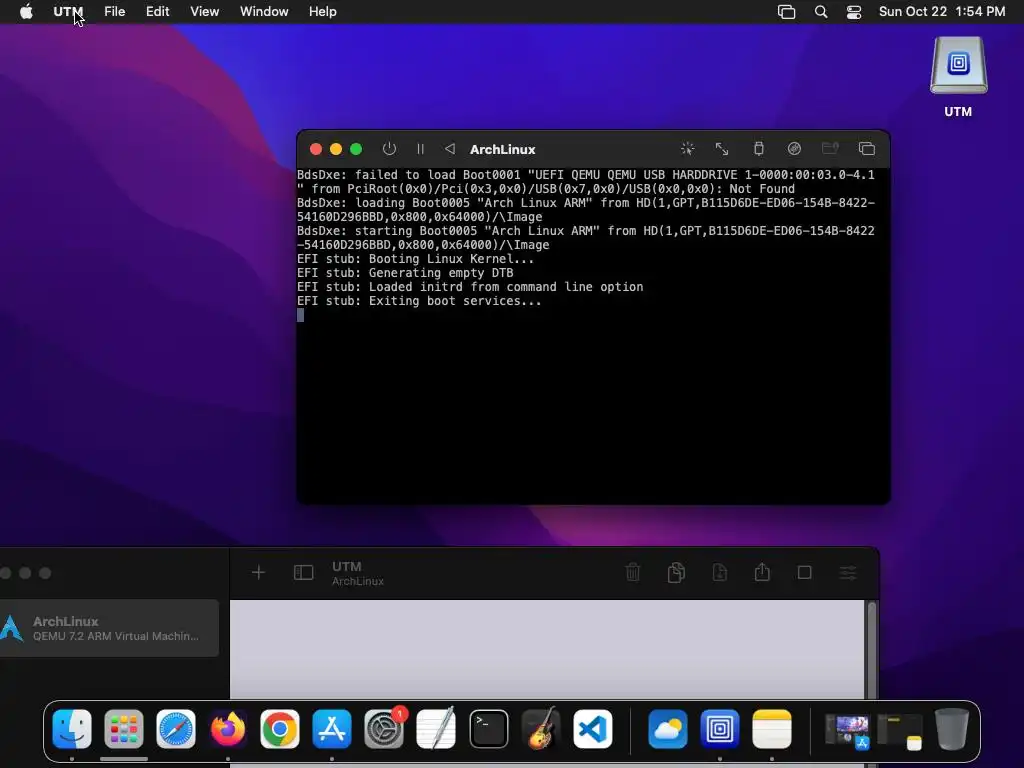
Task: Show all VM windows icon in toolbar
Action: tap(867, 149)
